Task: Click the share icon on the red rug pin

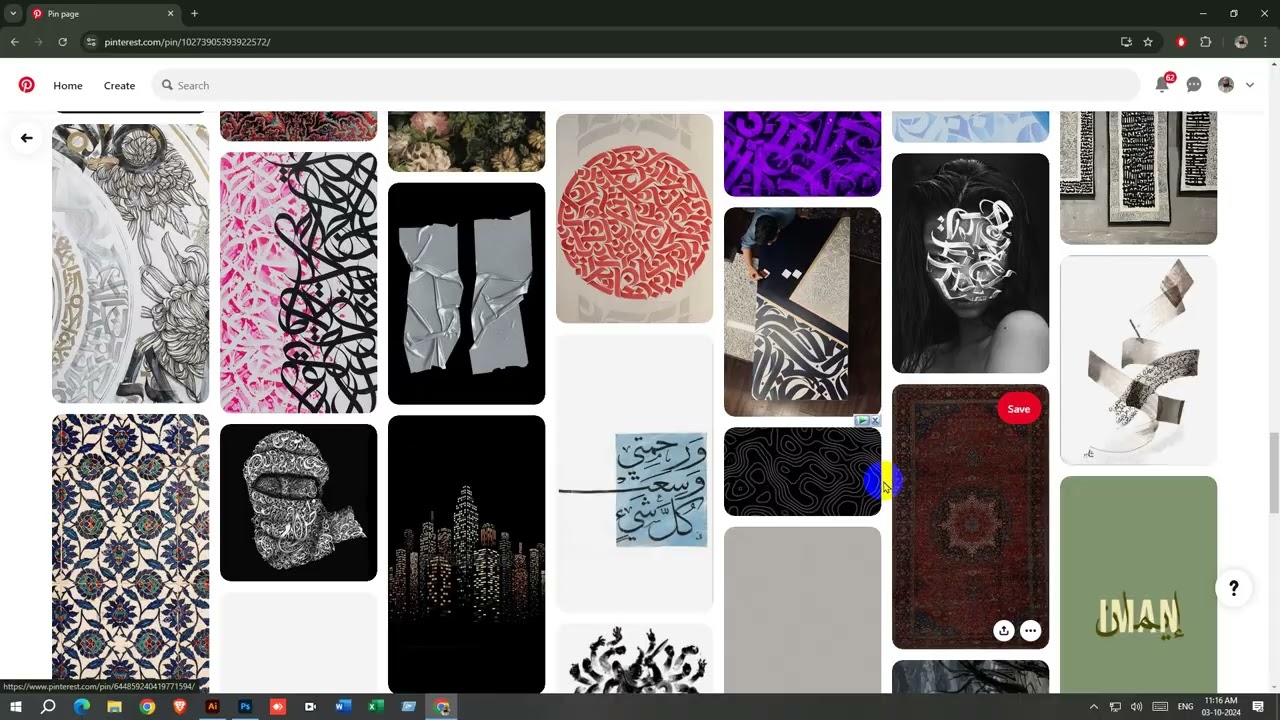Action: pyautogui.click(x=1003, y=630)
